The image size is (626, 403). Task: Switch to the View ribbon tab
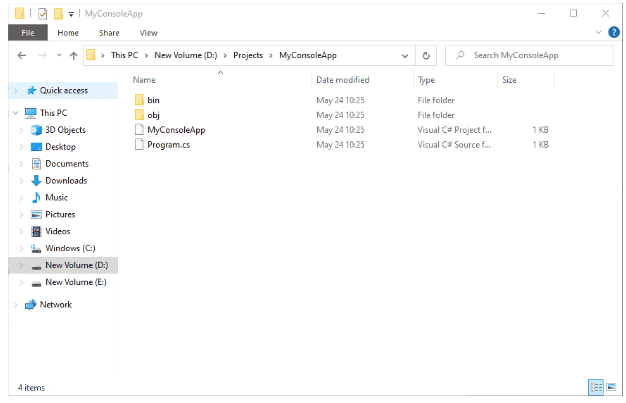coord(149,33)
